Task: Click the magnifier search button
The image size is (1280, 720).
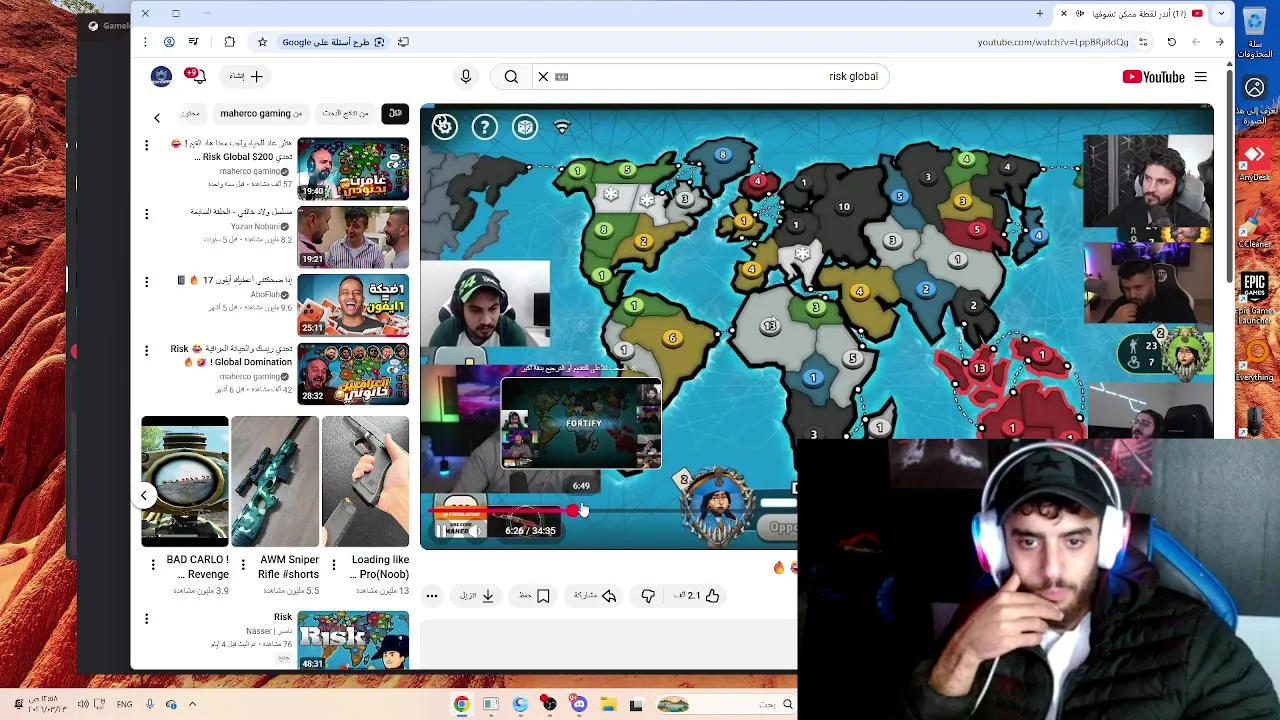Action: pos(511,77)
